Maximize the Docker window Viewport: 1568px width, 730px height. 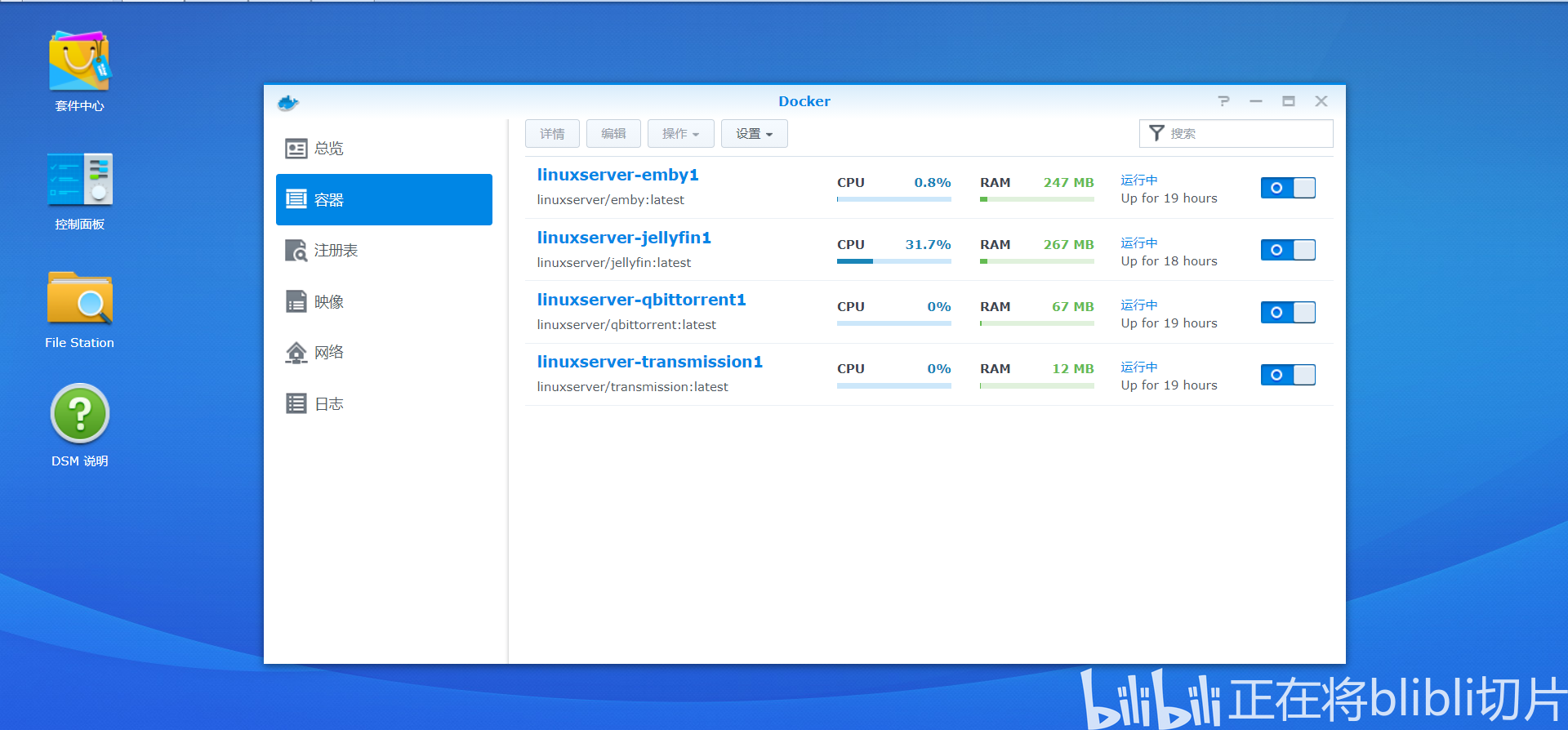[x=1289, y=101]
